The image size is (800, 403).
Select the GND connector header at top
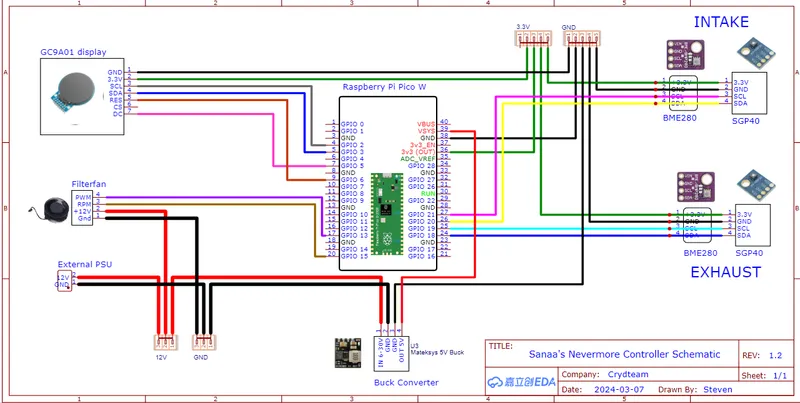[582, 39]
